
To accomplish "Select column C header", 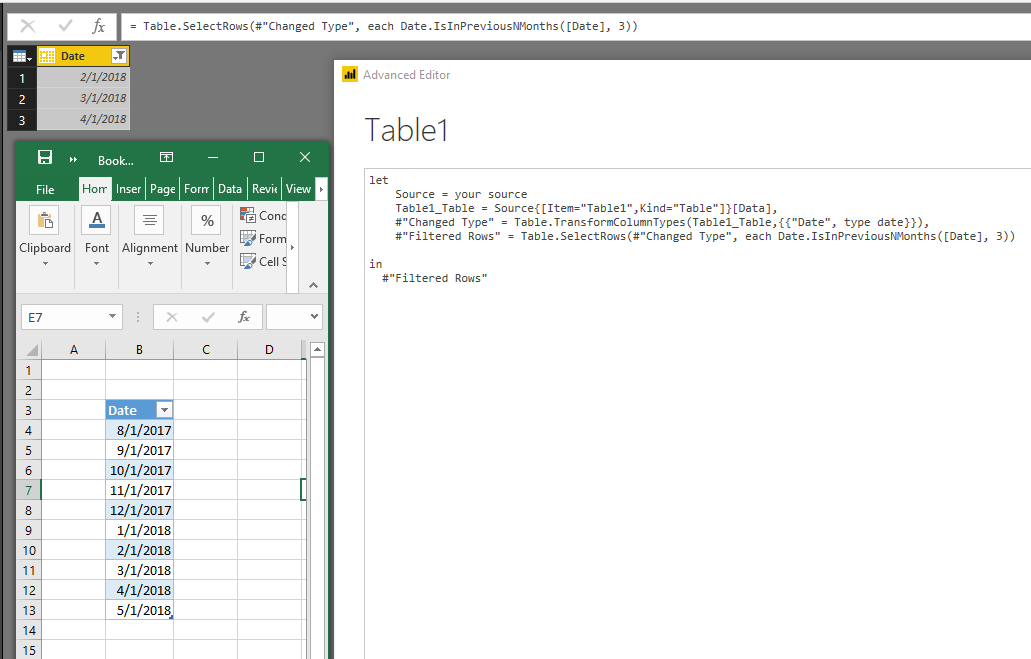I will [206, 350].
